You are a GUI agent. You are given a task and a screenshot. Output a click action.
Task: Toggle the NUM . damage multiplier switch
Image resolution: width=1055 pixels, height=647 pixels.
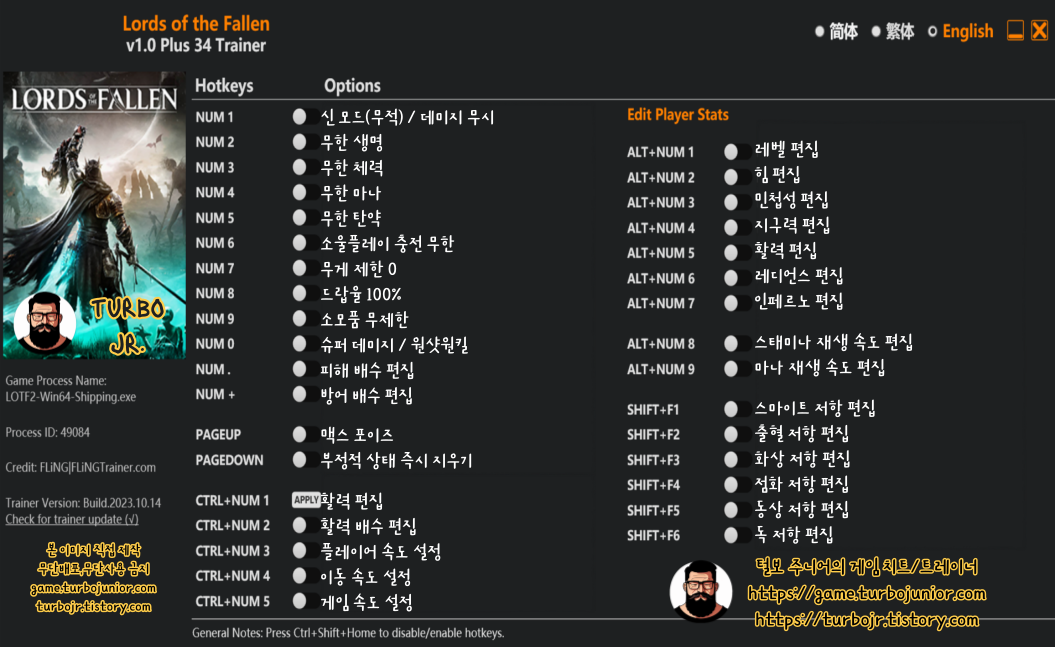tap(305, 369)
